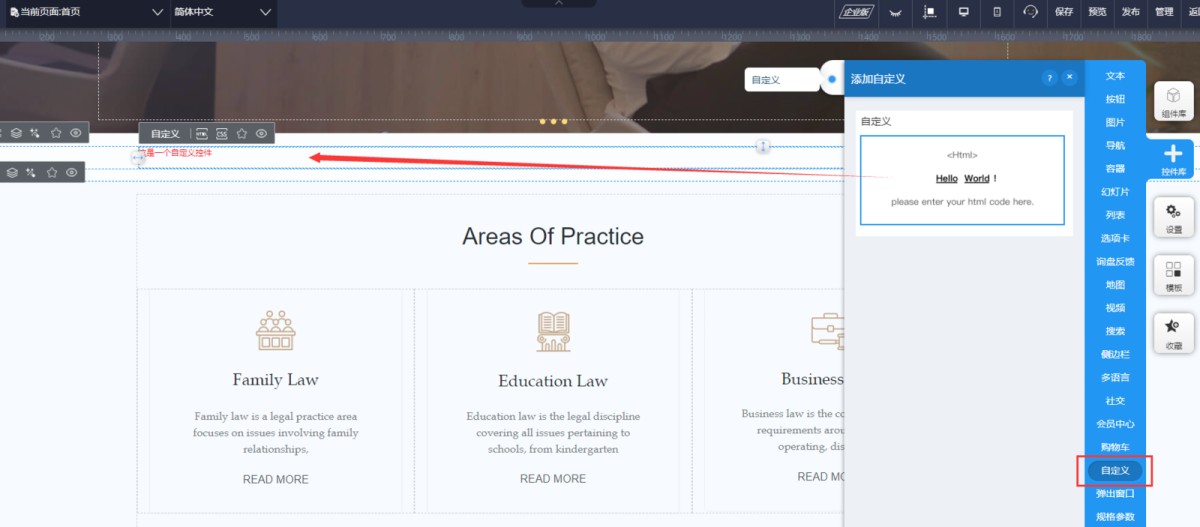Toggle the ruler guides icon in top bar
Image resolution: width=1200 pixels, height=527 pixels.
click(929, 12)
